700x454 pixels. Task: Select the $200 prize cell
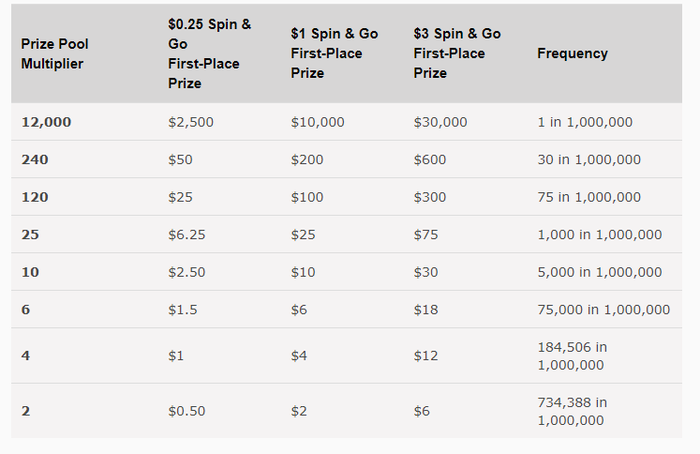[x=307, y=159]
